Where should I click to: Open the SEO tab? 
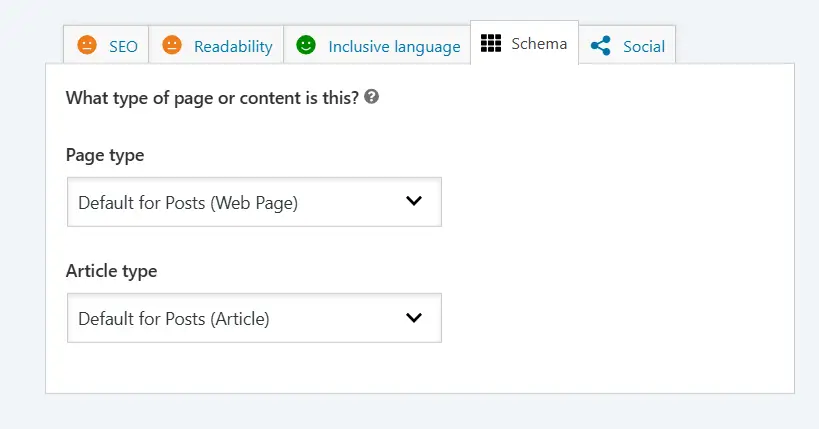coord(106,45)
